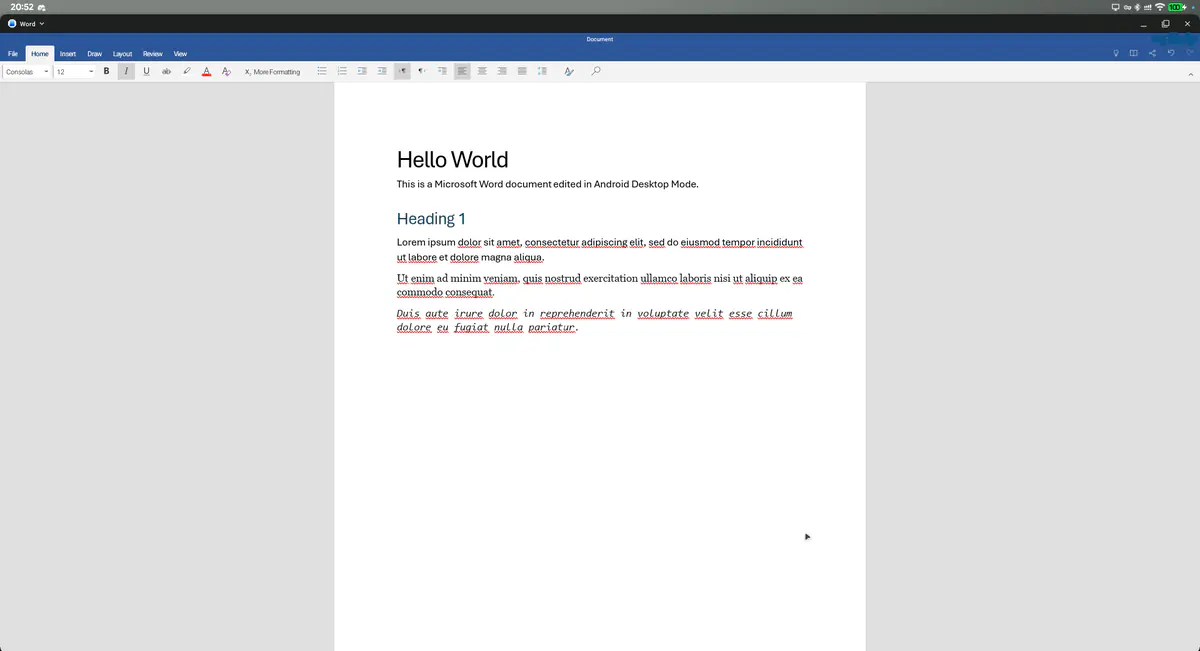Toggle Bold formatting
The image size is (1200, 651).
[106, 72]
